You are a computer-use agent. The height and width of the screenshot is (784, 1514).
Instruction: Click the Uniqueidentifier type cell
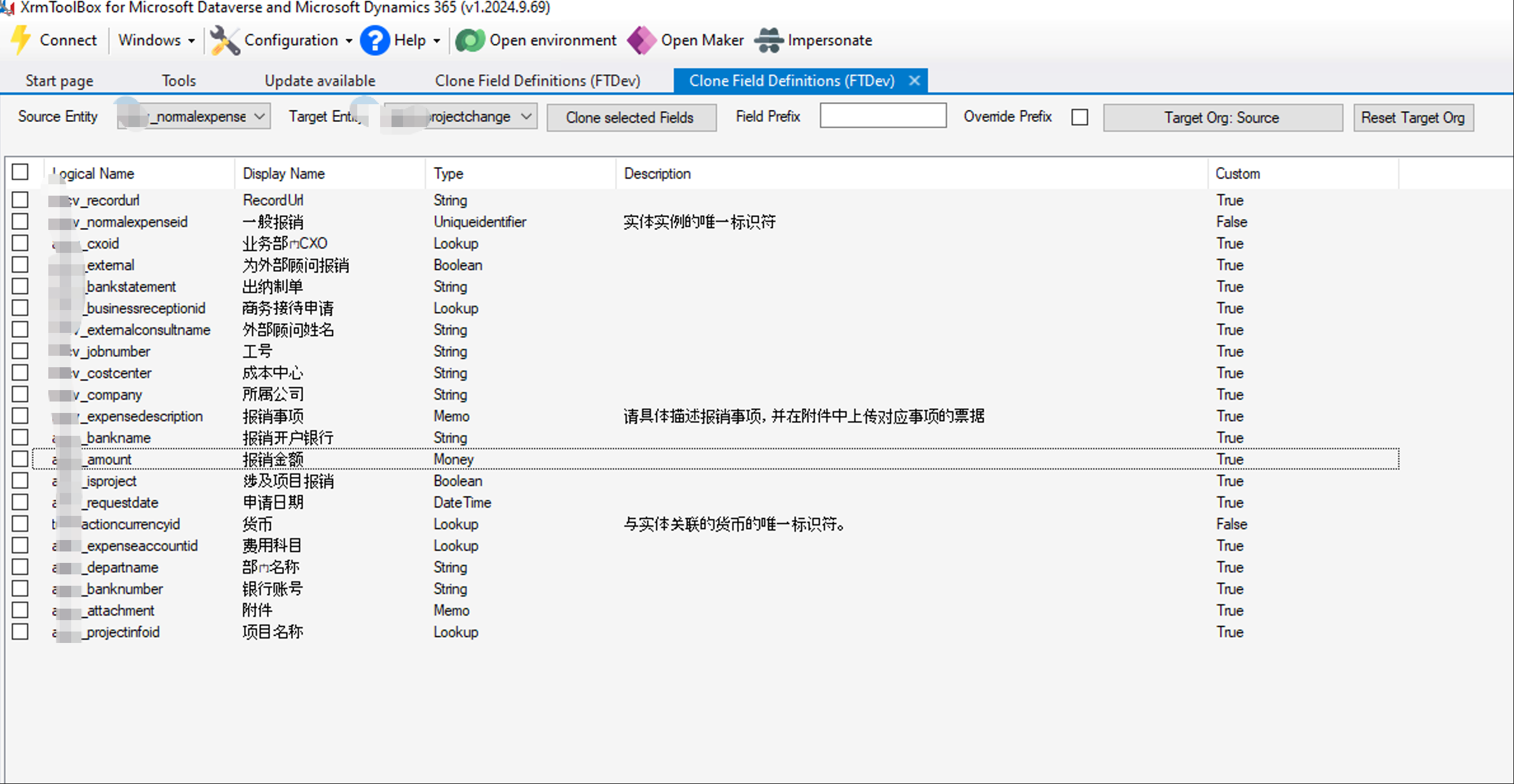480,221
